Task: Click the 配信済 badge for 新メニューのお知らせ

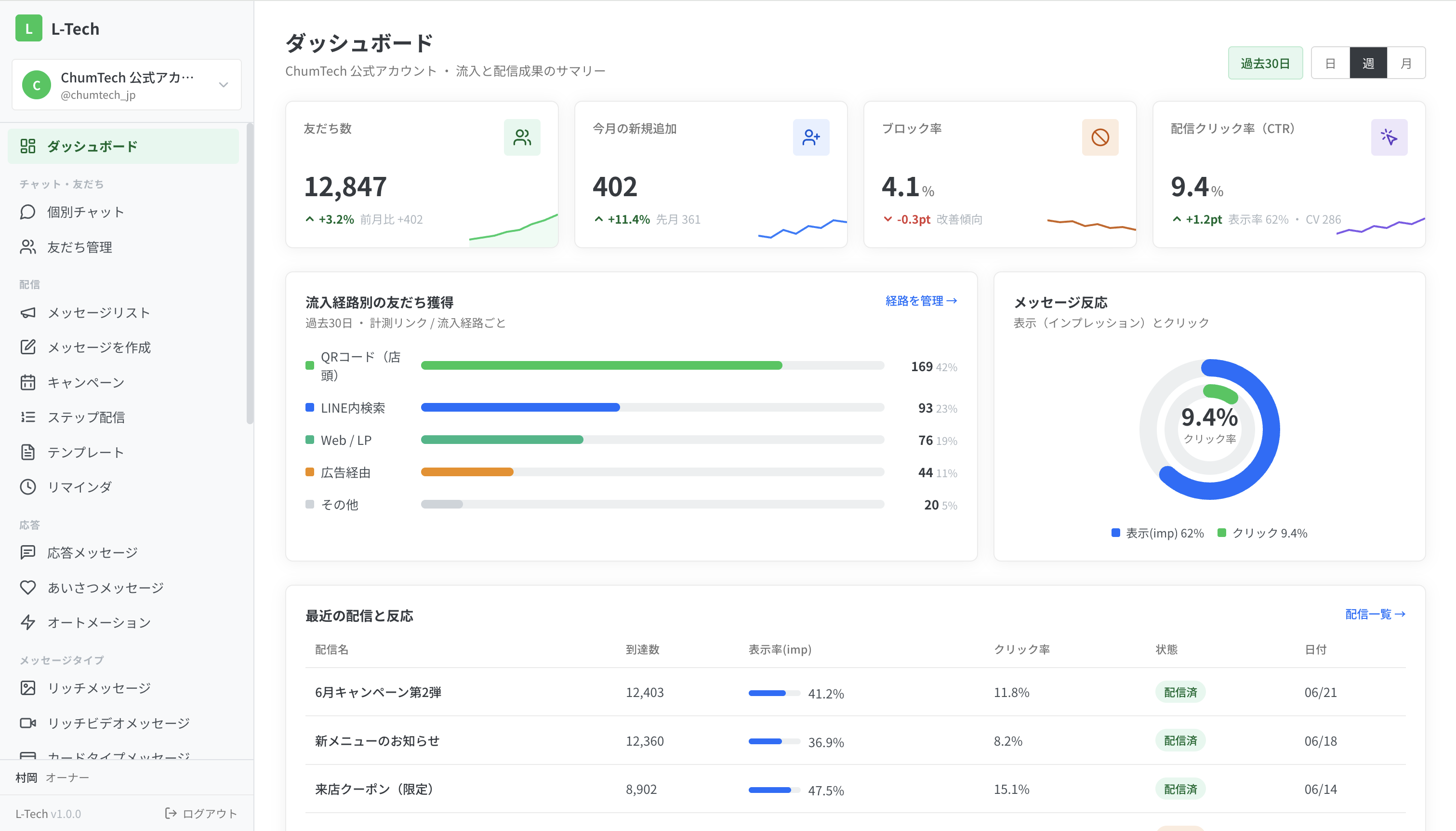Action: [x=1180, y=741]
